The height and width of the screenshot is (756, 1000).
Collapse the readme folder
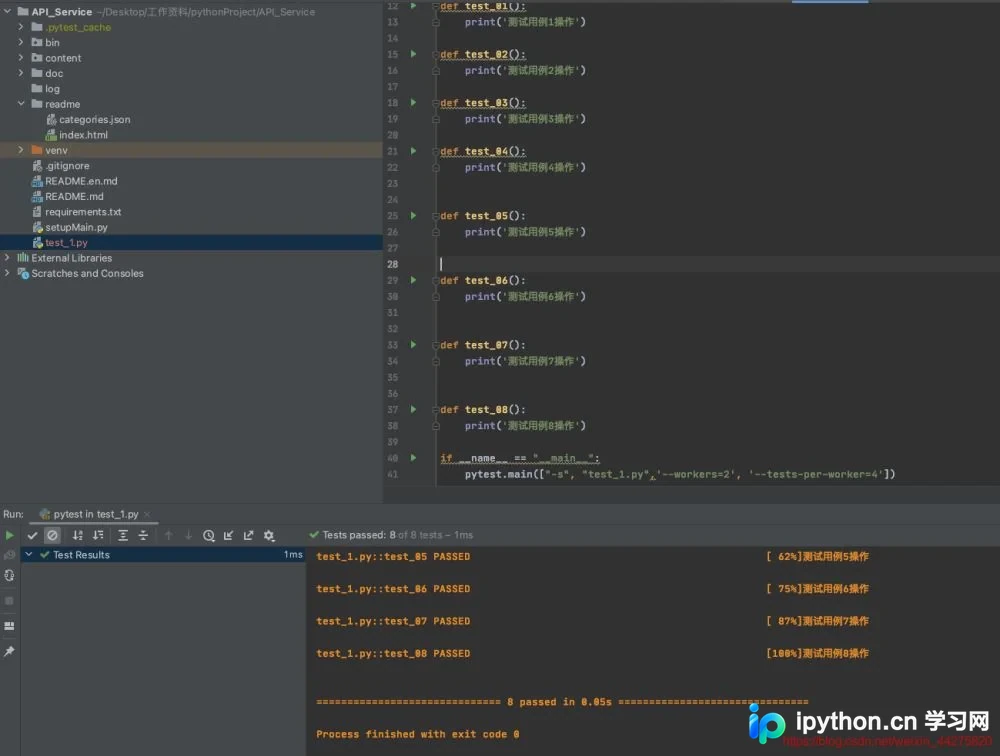pyautogui.click(x=21, y=103)
